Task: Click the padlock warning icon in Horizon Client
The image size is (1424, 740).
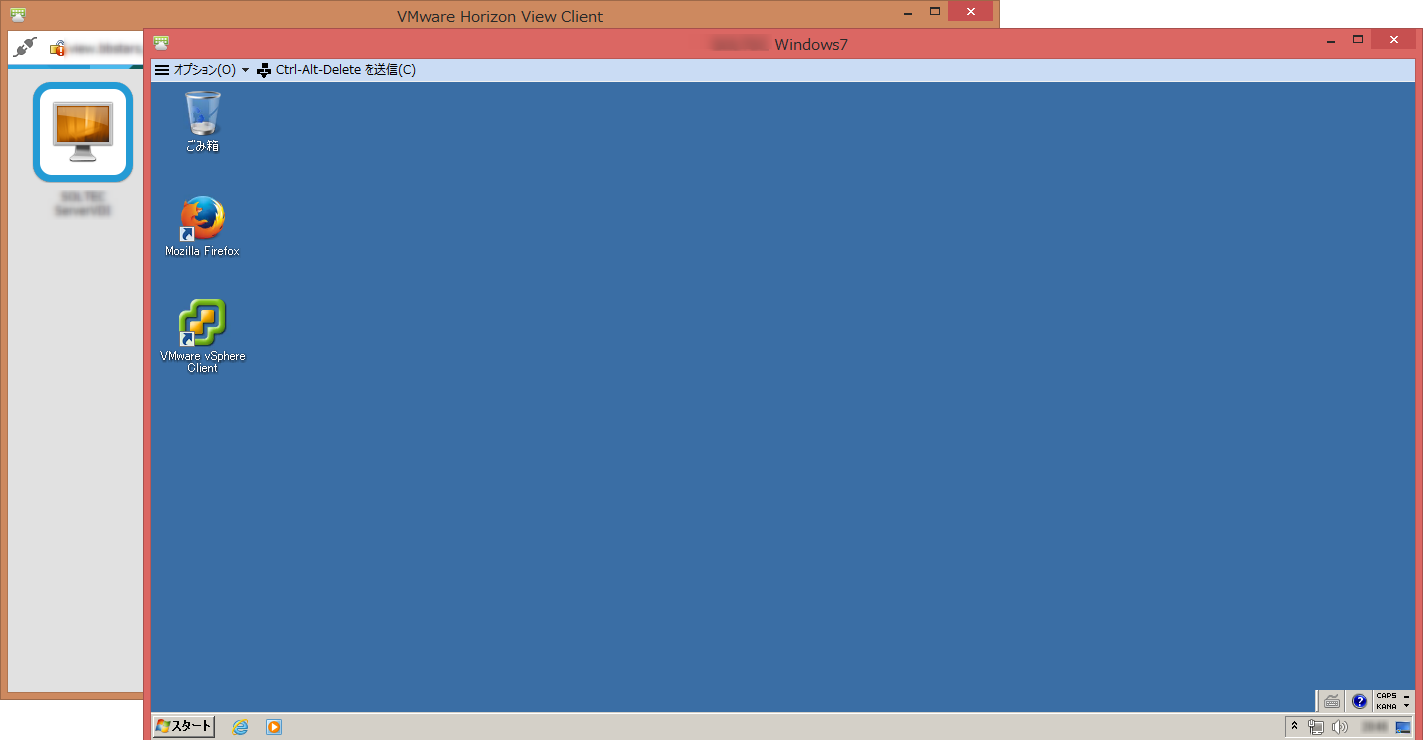Action: point(57,47)
